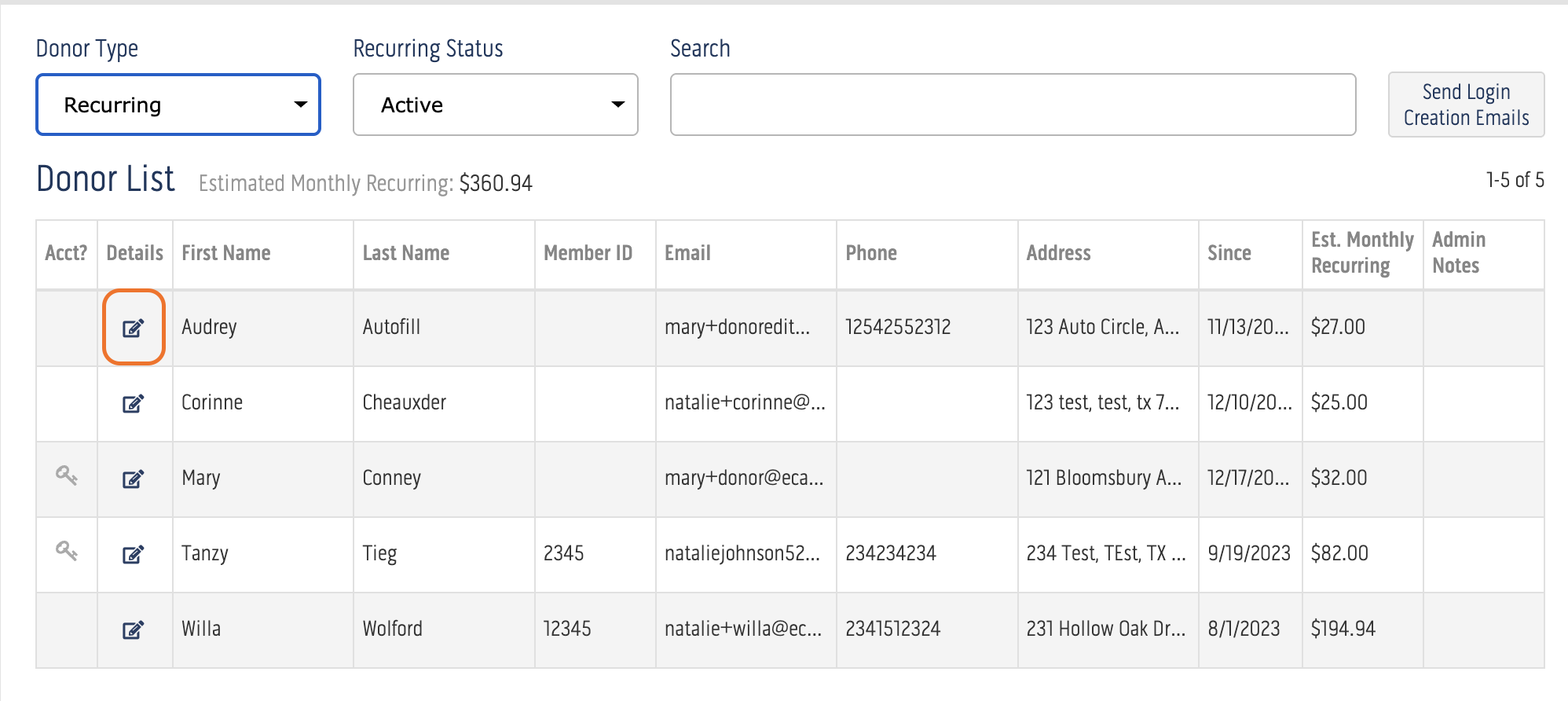Open edit details for Tanzy Tieg
The height and width of the screenshot is (701, 1568).
tap(134, 554)
